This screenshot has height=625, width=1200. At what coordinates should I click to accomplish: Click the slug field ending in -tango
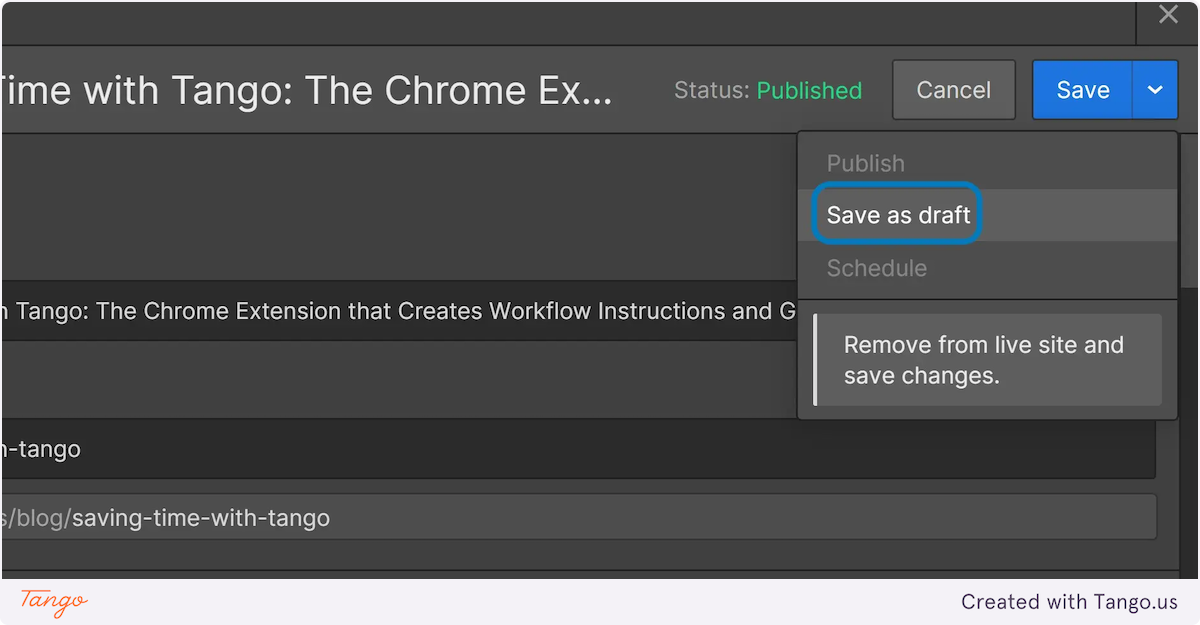[577, 449]
